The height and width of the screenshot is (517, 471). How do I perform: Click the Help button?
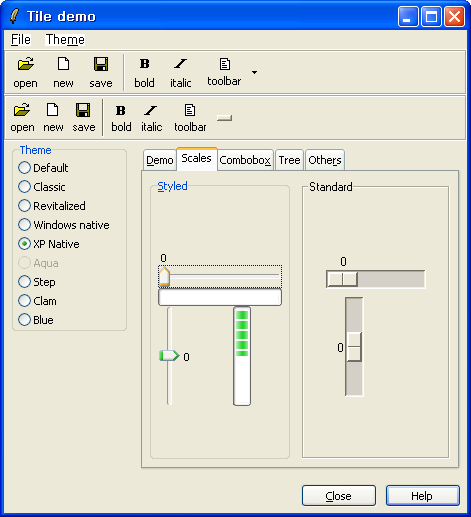tap(423, 496)
